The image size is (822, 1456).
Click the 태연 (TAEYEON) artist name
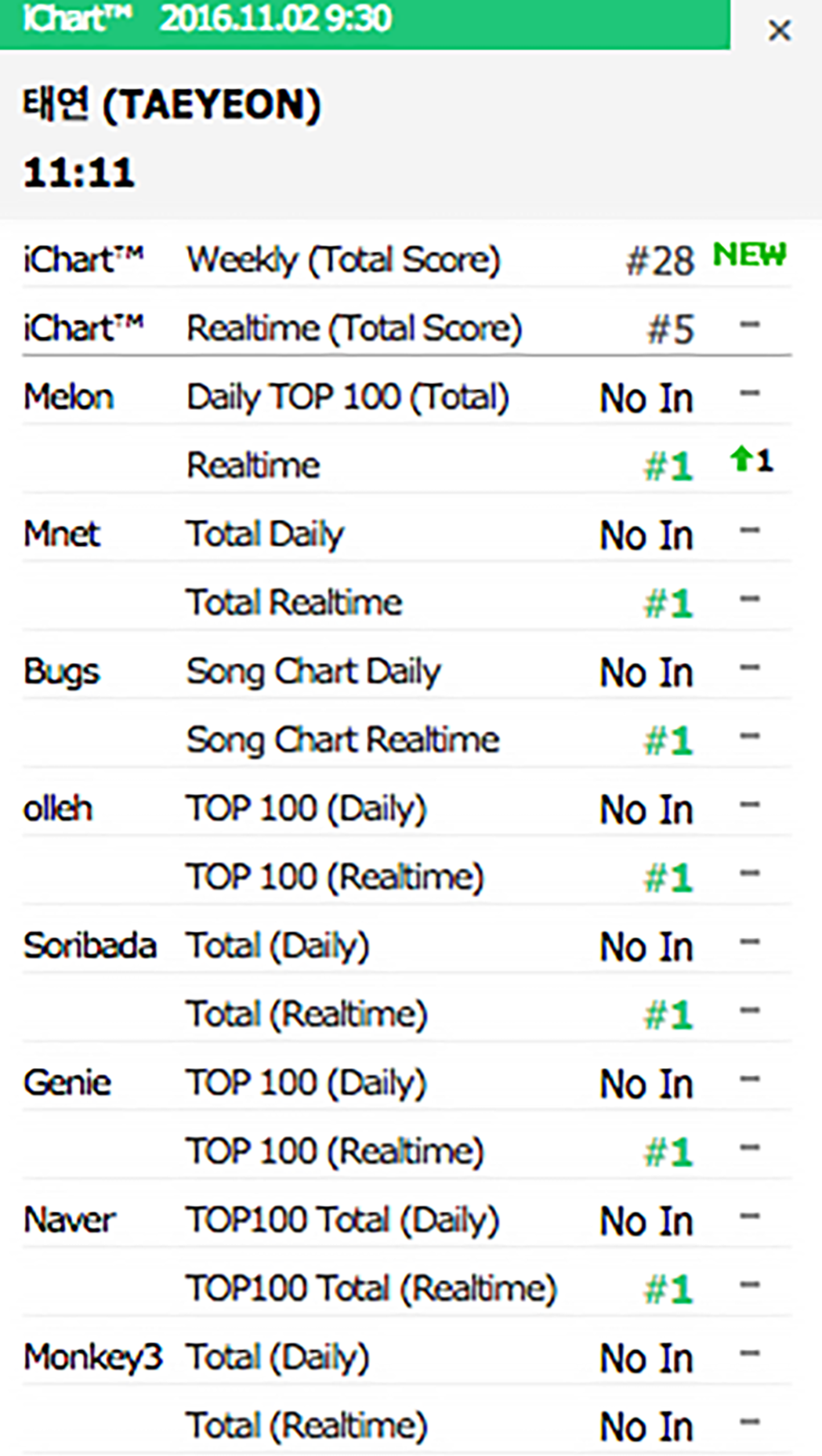172,105
